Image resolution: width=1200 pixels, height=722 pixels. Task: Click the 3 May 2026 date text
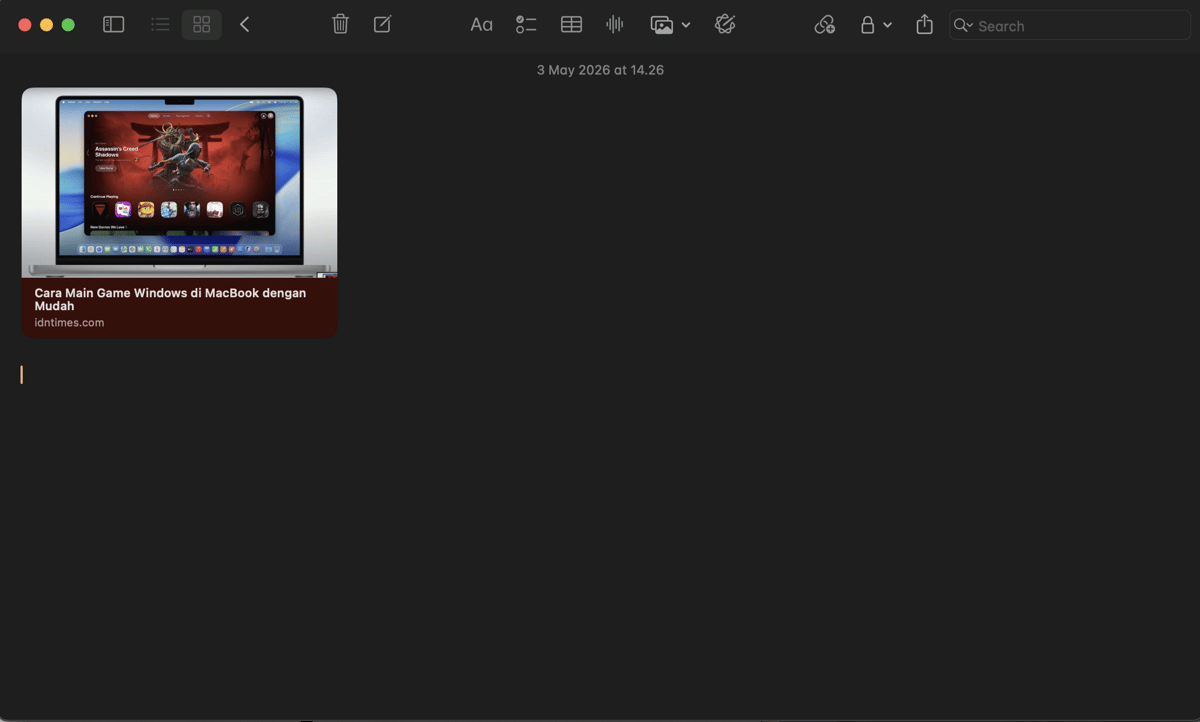(600, 70)
